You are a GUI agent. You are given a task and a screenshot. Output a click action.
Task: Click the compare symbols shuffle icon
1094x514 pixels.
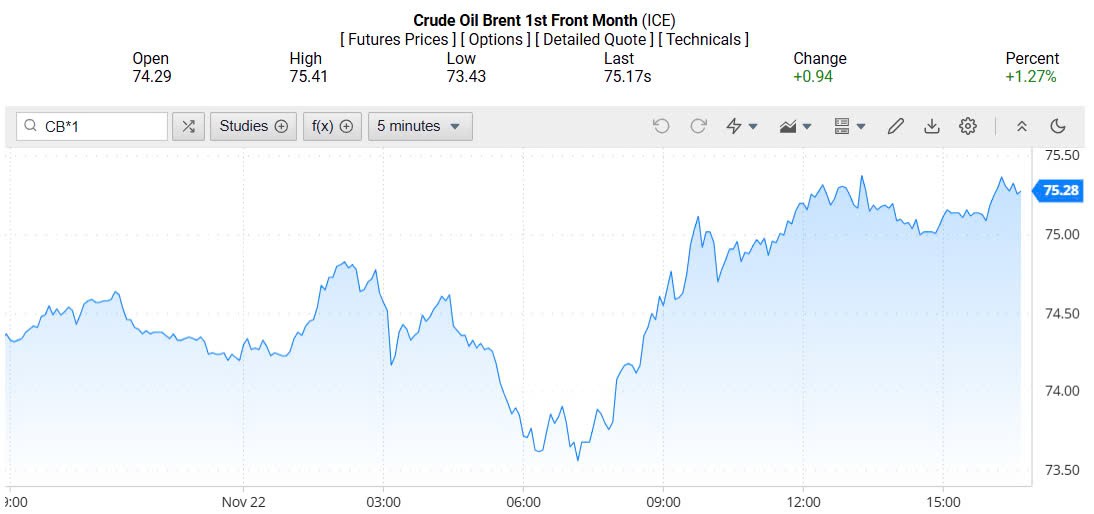point(188,126)
